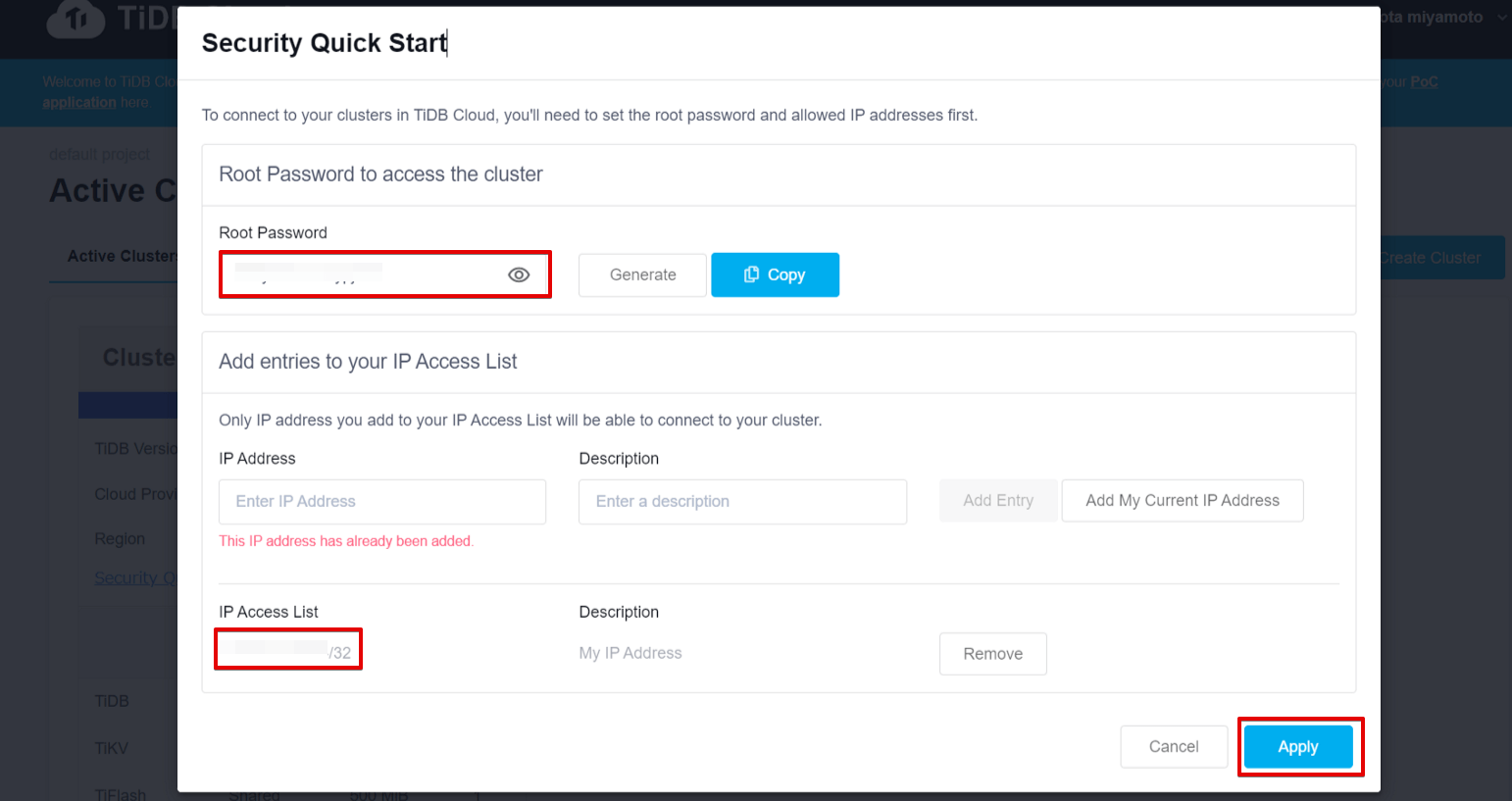Cancel the Security Quick Start dialog
Viewport: 1512px width, 801px height.
coord(1173,747)
